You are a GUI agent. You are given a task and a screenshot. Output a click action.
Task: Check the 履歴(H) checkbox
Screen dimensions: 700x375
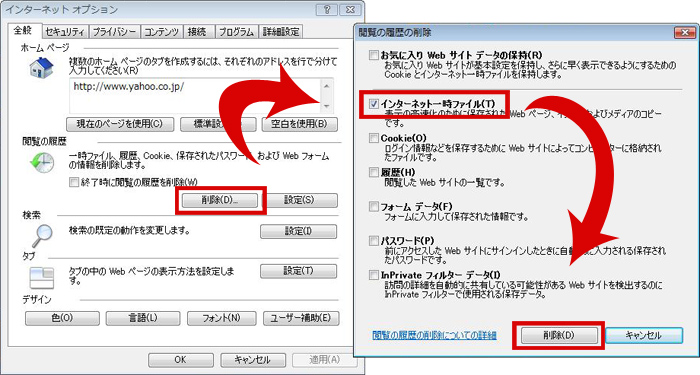click(x=374, y=172)
